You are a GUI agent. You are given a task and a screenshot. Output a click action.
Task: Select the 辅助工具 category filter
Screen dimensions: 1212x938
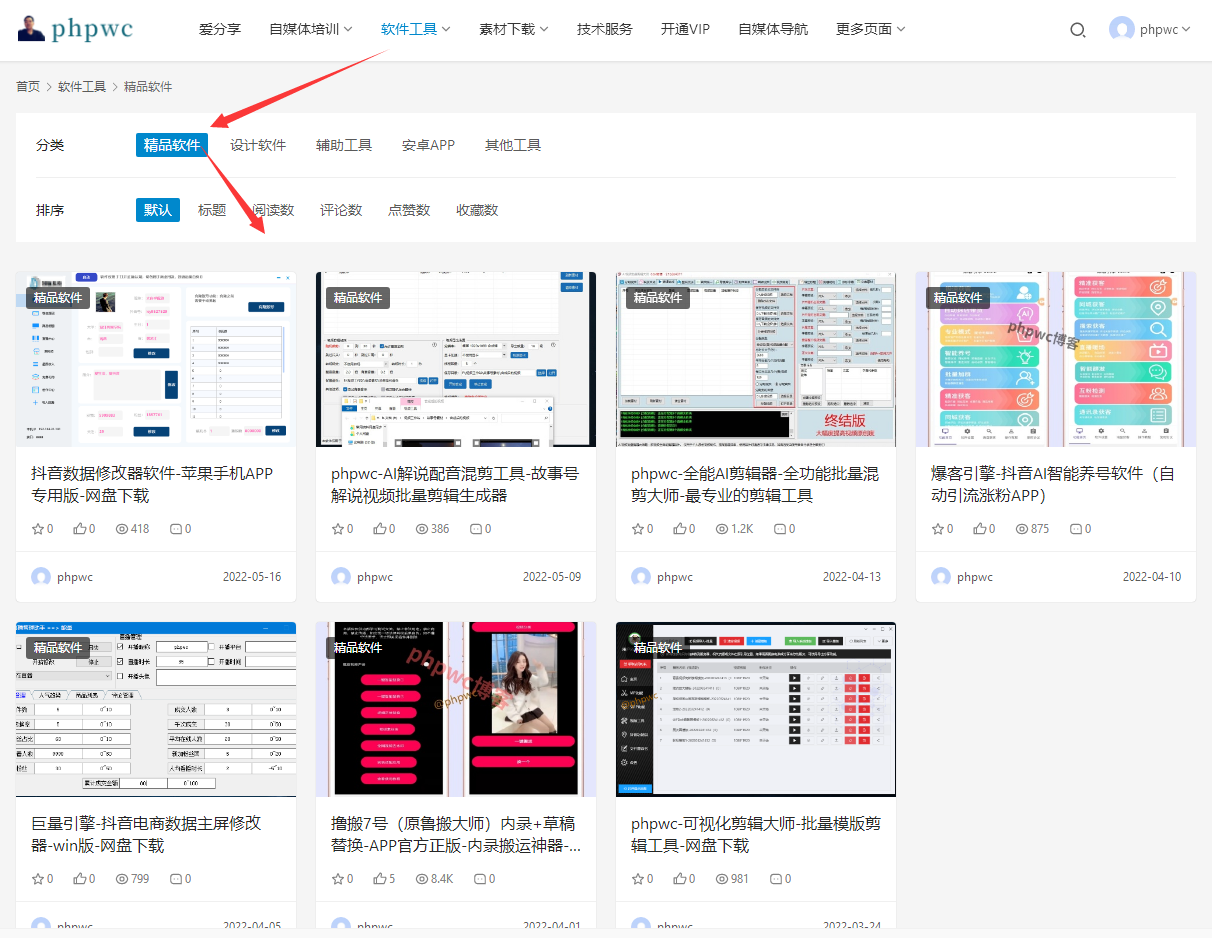(x=344, y=145)
